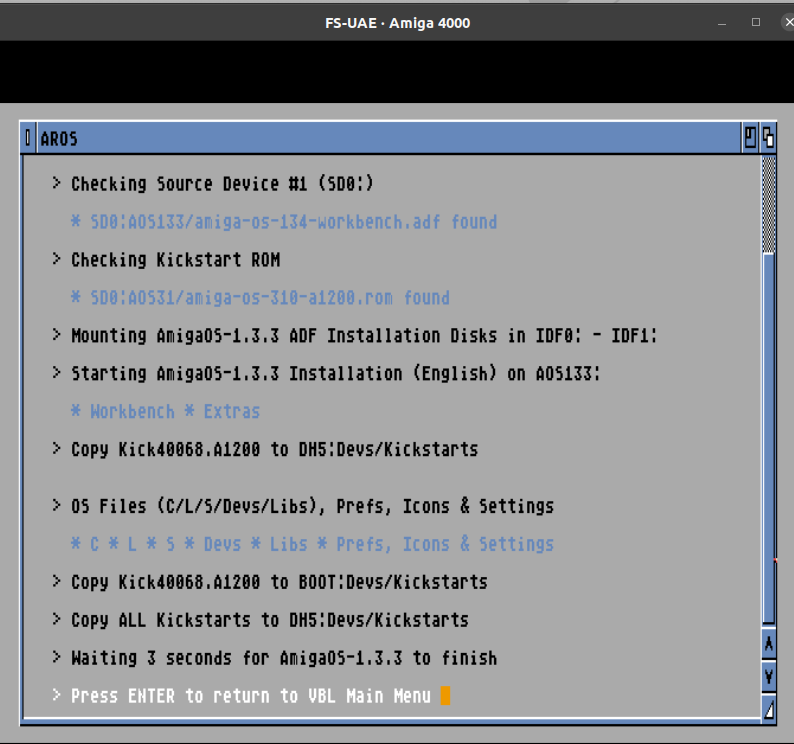Maximize the FS-UAE Amiga 4000 window

click(756, 22)
